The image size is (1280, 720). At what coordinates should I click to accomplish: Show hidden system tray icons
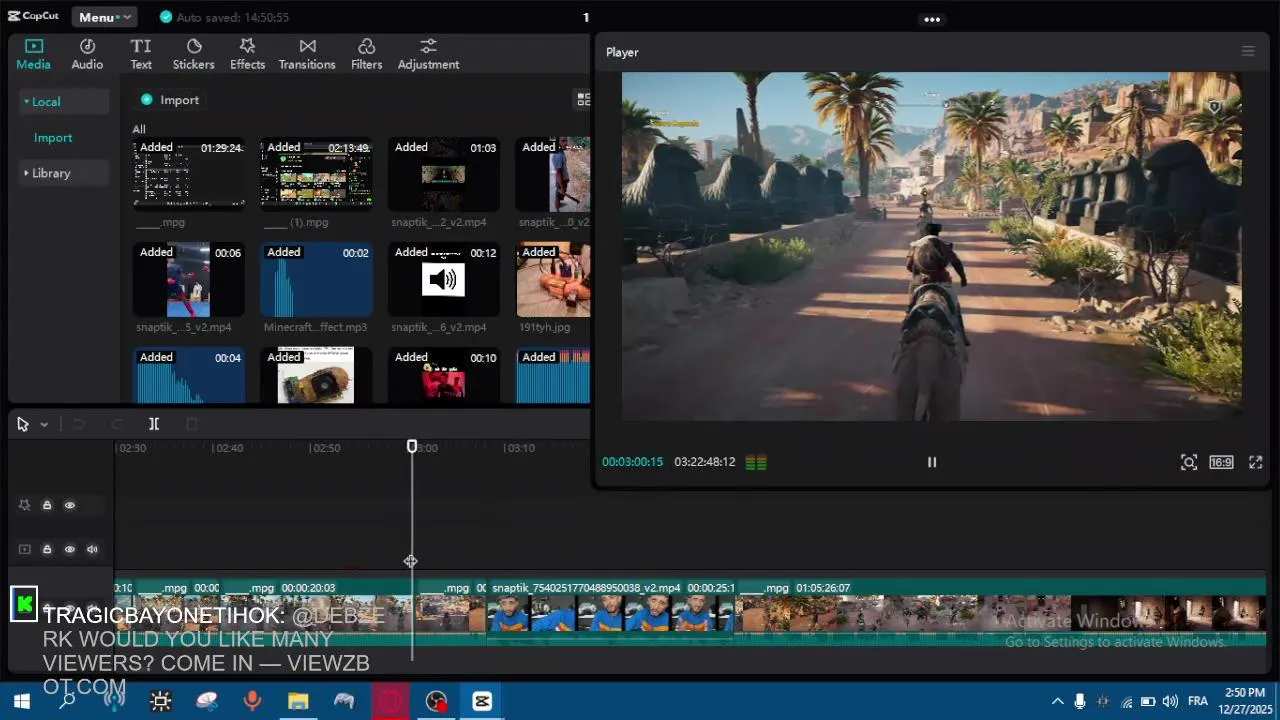[1057, 701]
